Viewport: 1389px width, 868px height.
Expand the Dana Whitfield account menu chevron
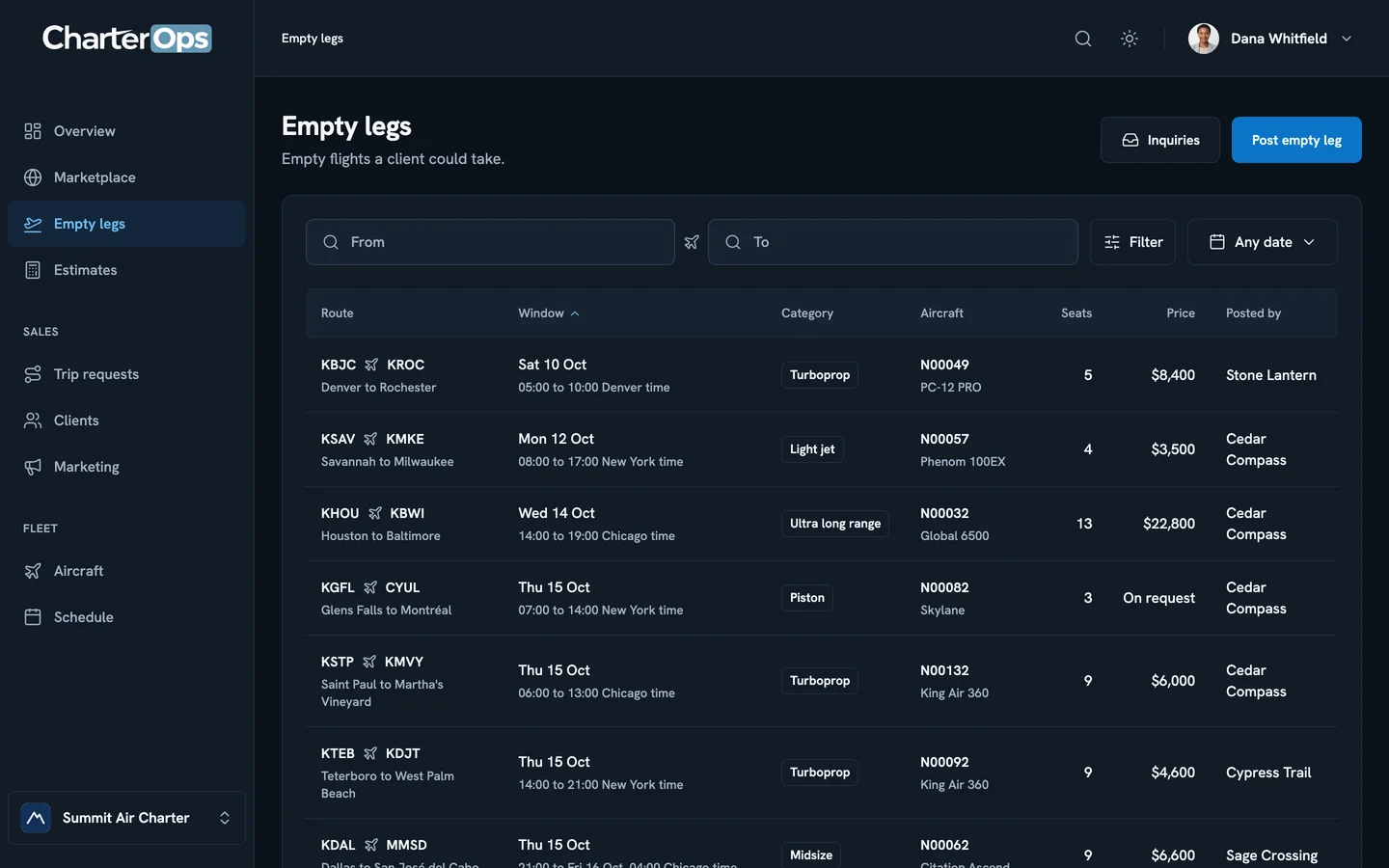[1347, 39]
